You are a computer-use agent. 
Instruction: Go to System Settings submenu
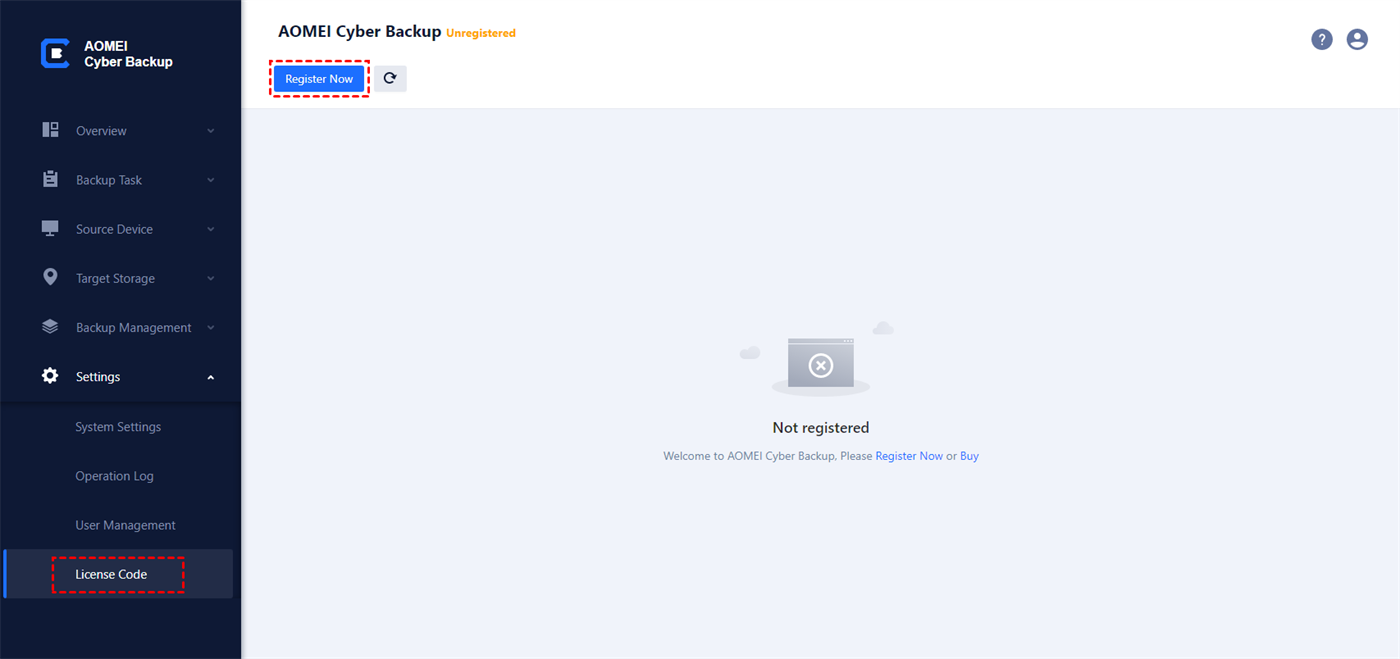point(118,427)
